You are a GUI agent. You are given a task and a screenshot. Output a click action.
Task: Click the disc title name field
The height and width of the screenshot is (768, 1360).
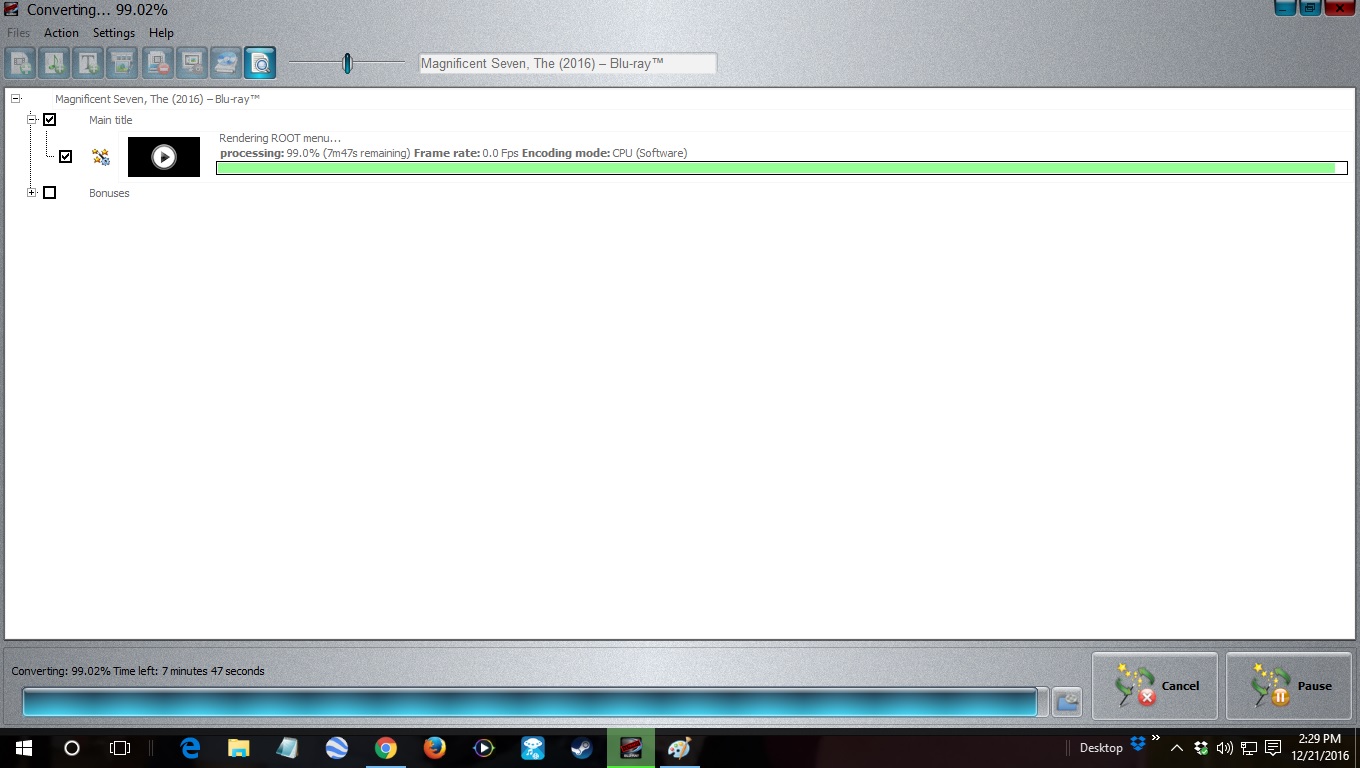tap(567, 63)
